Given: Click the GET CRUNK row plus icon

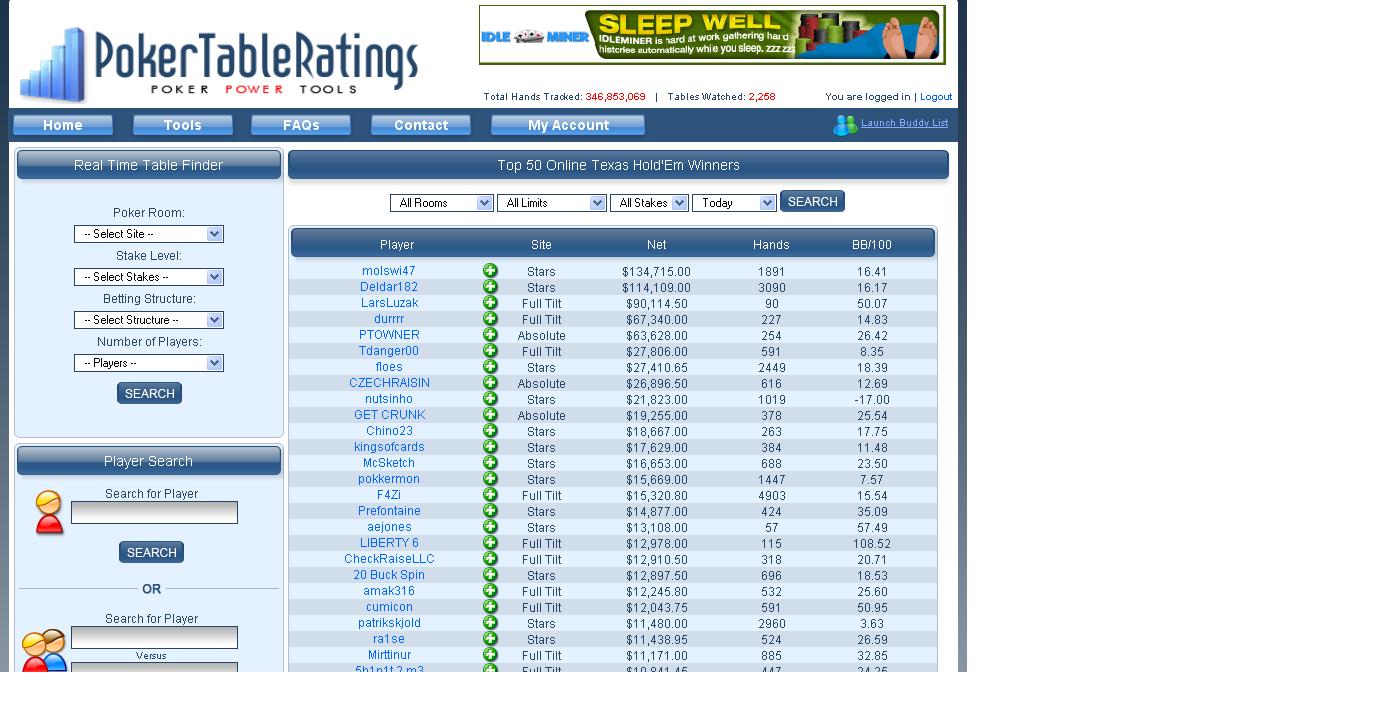Looking at the screenshot, I should [490, 415].
